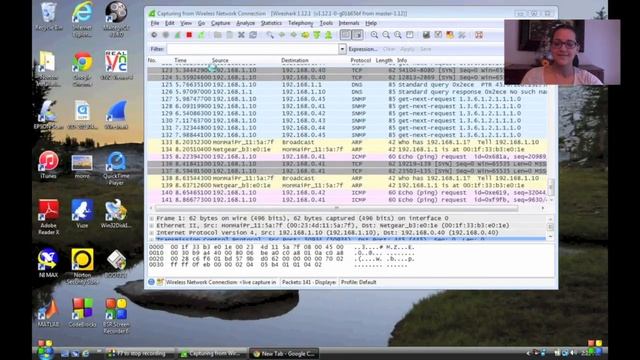Open the Edit menu

[x=169, y=23]
